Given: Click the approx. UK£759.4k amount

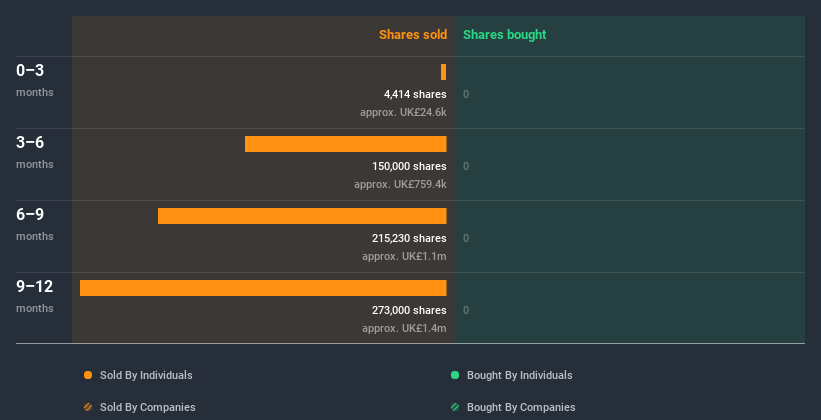Looking at the screenshot, I should pos(400,184).
